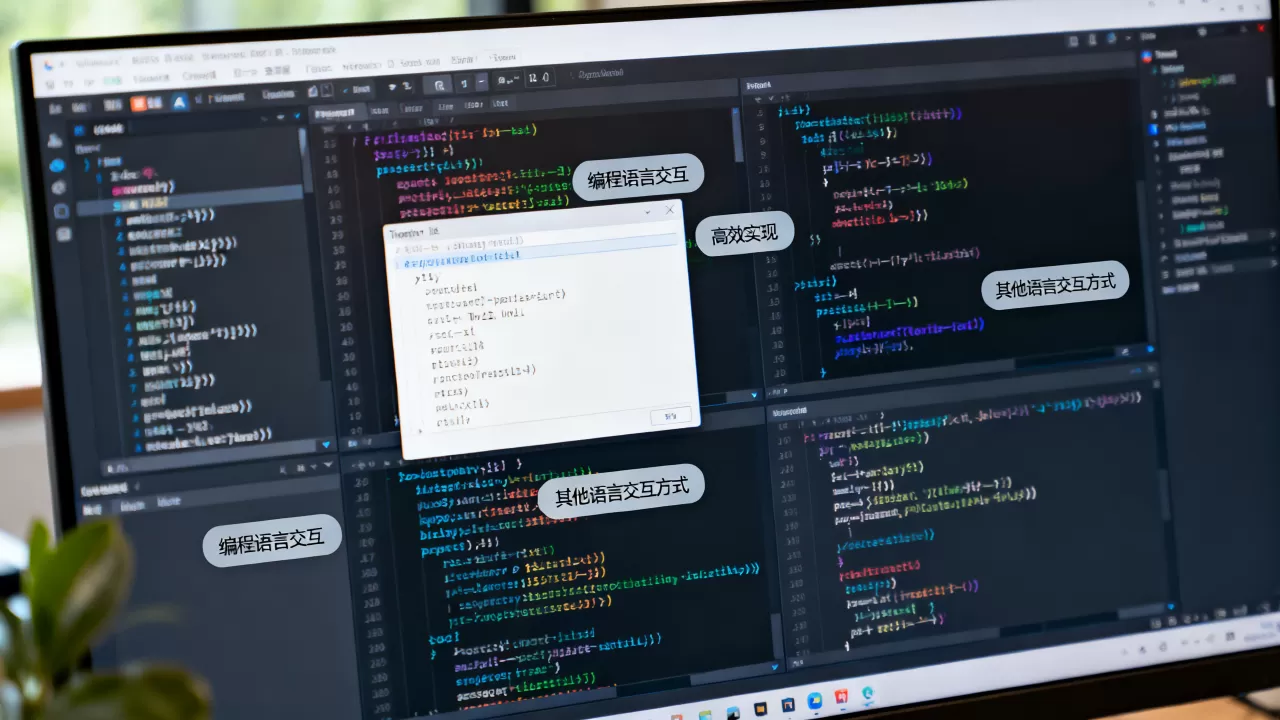
Task: Open the gear-shaped icon in the left activity bar
Action: (x=59, y=187)
